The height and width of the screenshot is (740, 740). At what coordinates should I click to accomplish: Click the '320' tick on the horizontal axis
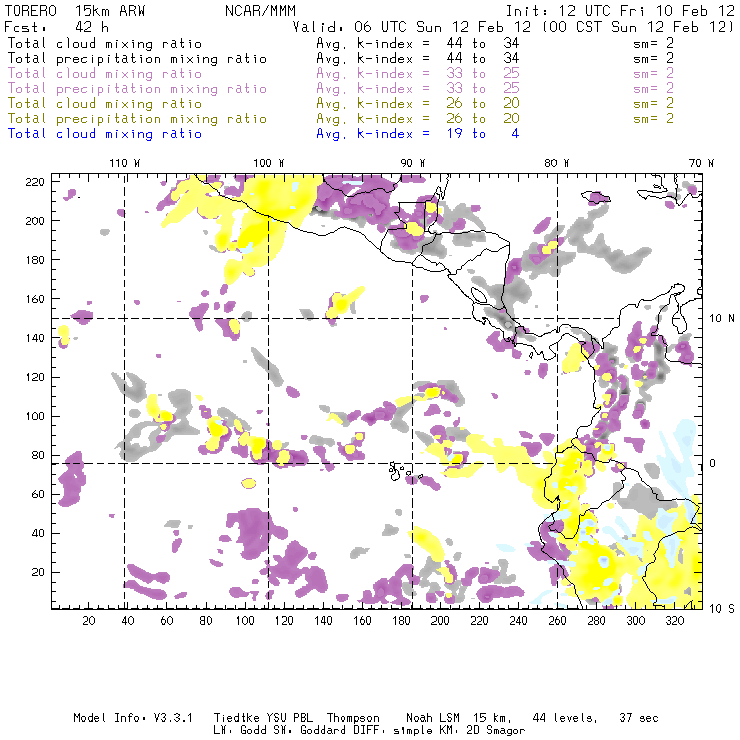pyautogui.click(x=674, y=620)
